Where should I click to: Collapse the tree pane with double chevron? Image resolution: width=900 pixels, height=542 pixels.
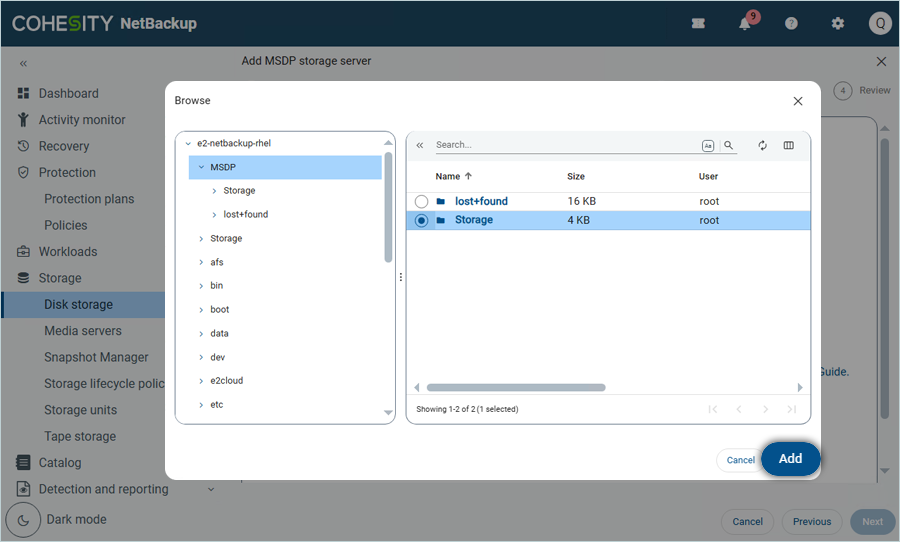tap(420, 145)
